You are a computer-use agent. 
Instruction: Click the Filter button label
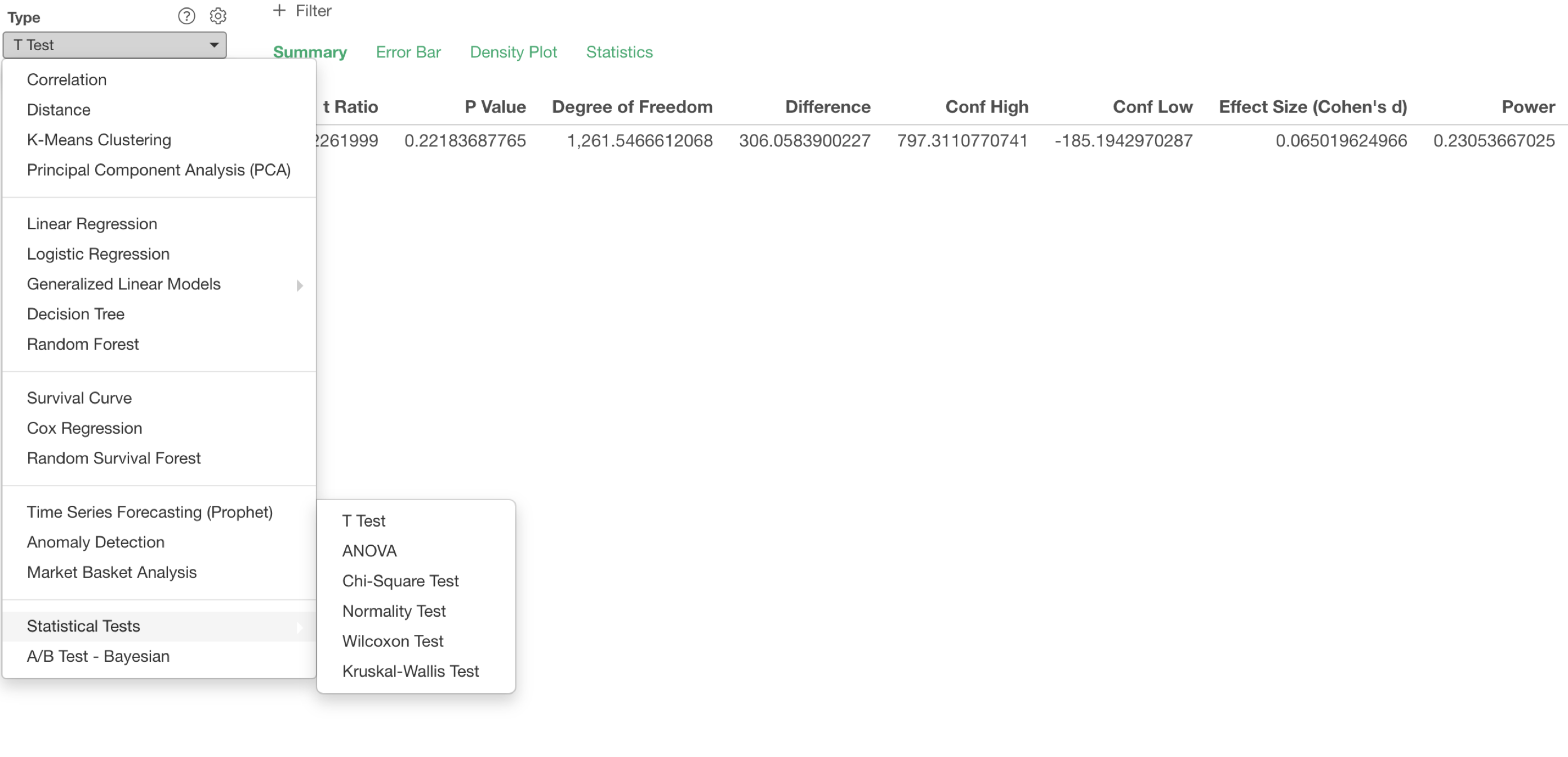(x=314, y=10)
